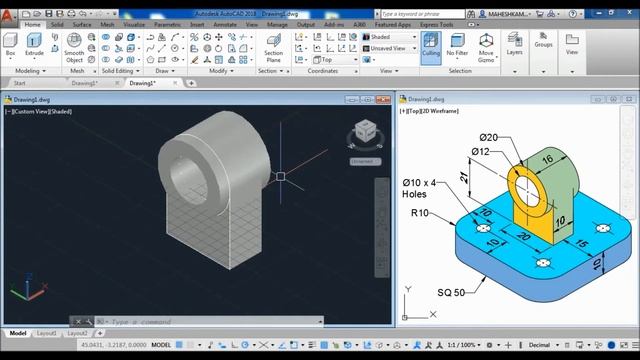Click the Erase tool in Modify panel

195,60
